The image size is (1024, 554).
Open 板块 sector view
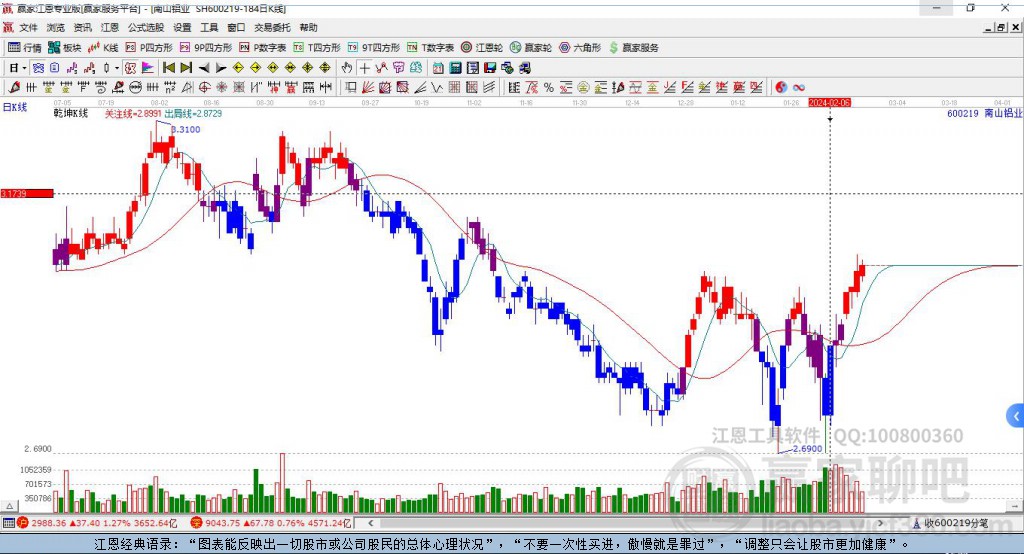click(x=65, y=48)
